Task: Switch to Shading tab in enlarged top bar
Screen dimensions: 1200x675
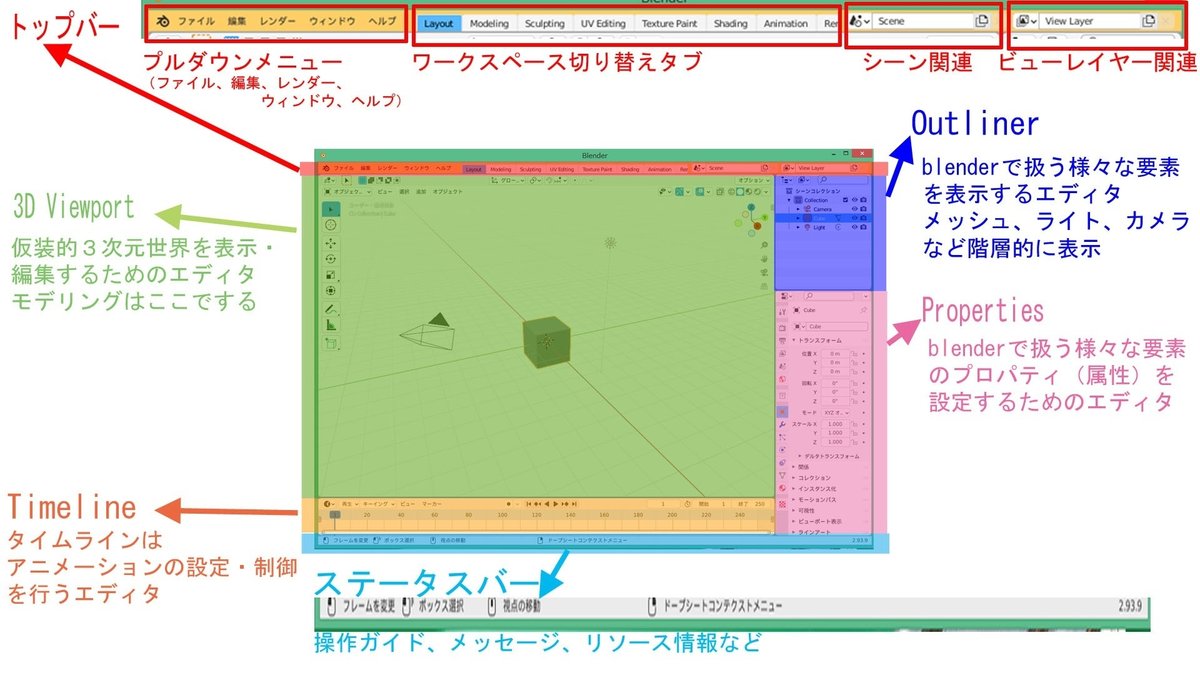Action: (730, 23)
